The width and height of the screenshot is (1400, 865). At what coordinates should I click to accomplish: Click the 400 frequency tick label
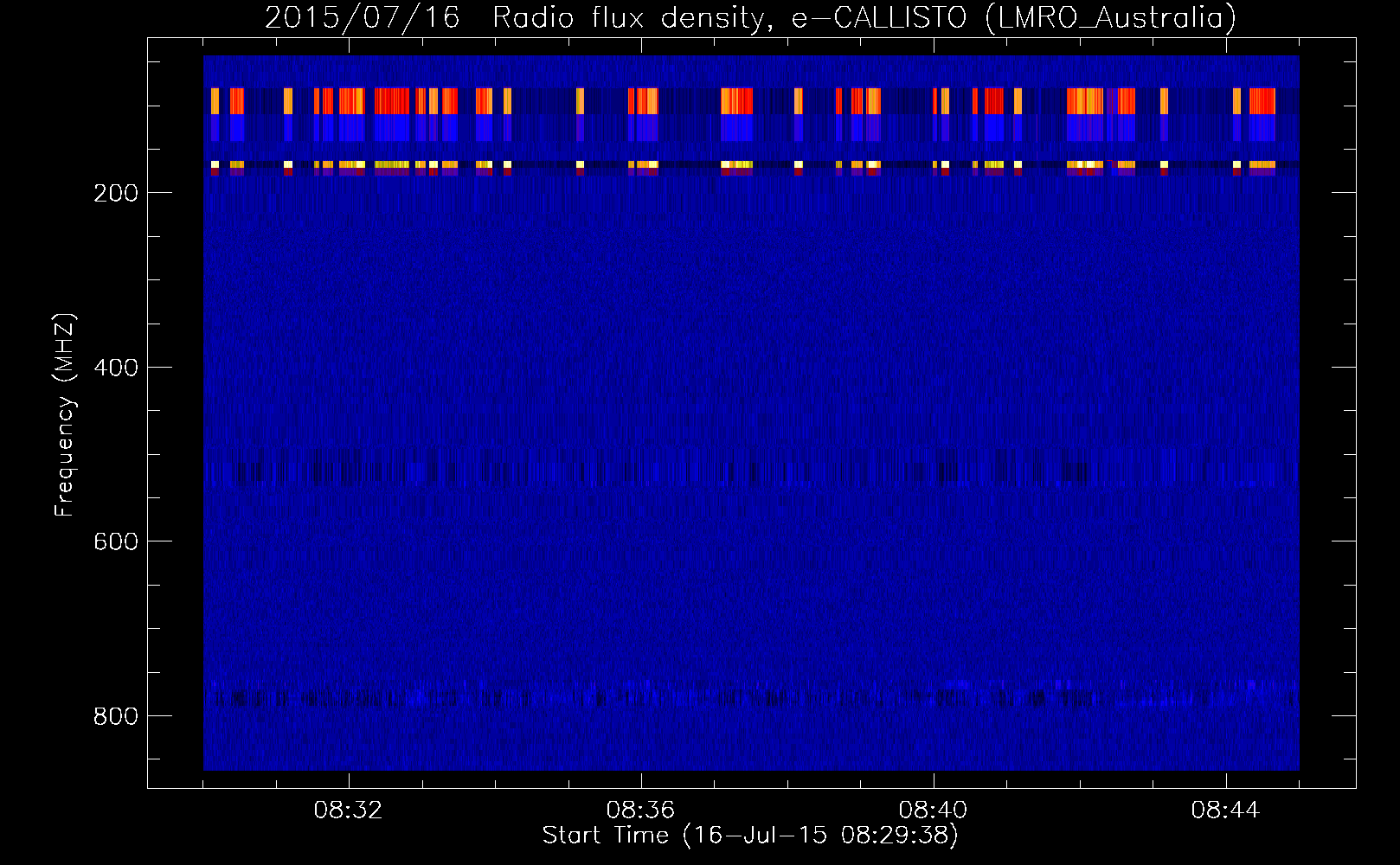115,367
